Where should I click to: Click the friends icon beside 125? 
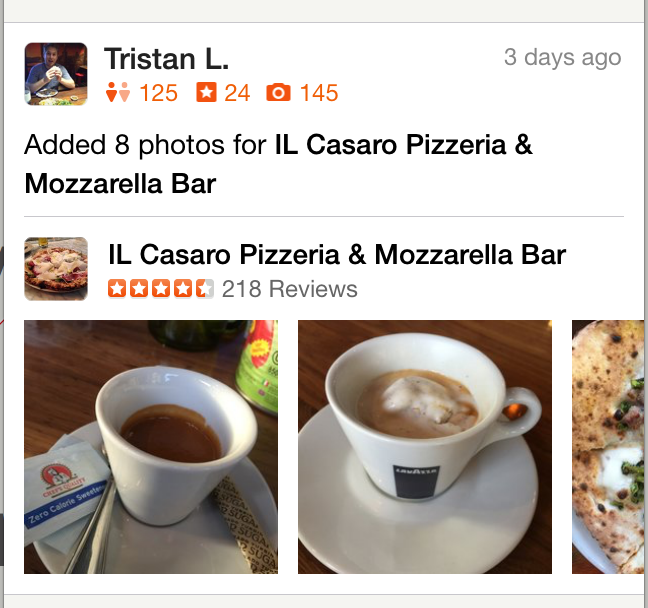tap(118, 92)
